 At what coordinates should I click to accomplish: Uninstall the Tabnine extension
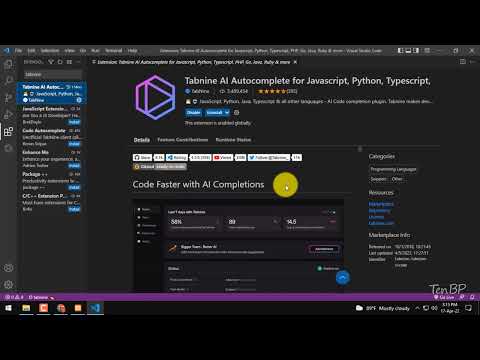[x=214, y=113]
